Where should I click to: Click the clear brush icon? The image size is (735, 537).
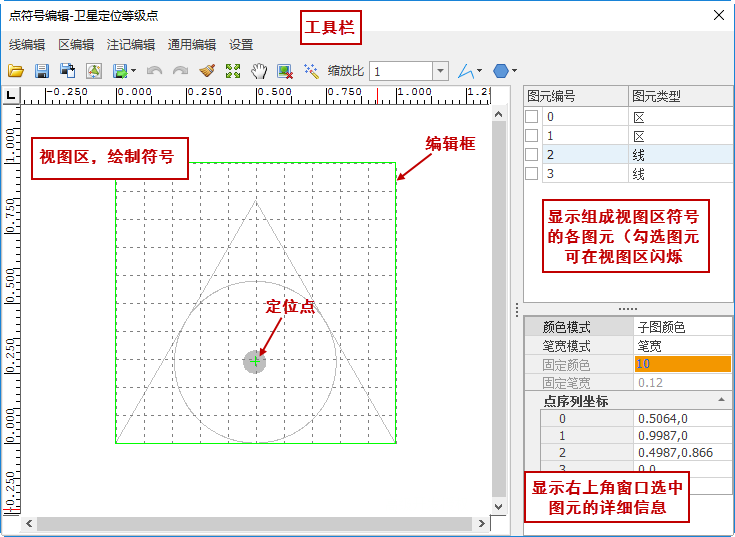pos(207,71)
